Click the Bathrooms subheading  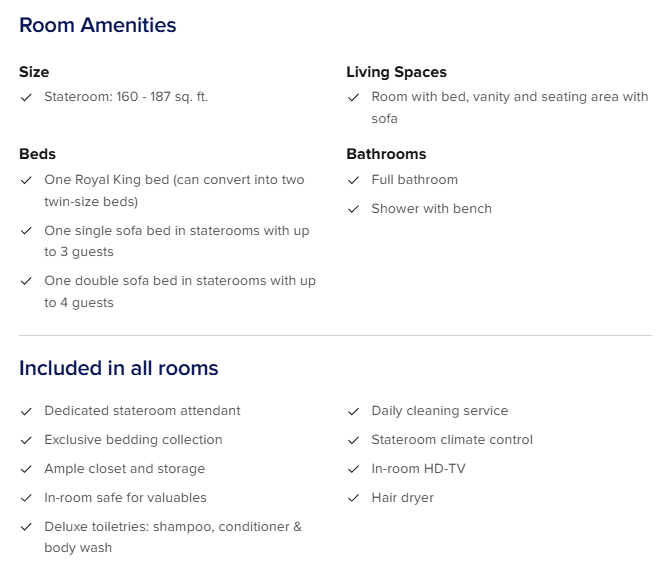[386, 154]
